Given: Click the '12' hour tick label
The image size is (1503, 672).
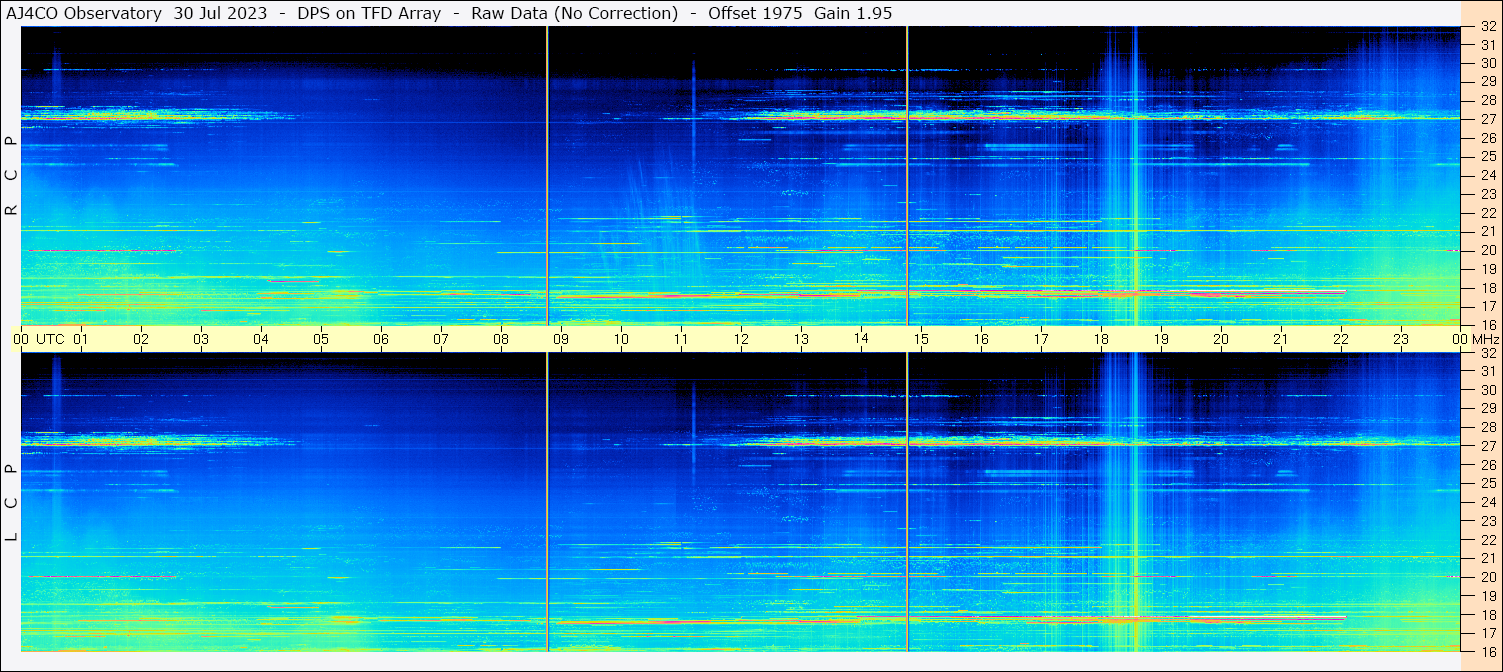Looking at the screenshot, I should click(741, 339).
